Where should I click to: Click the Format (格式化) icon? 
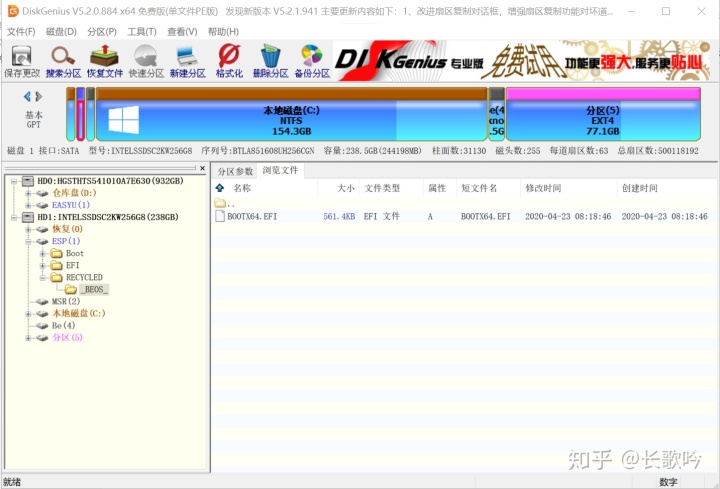pos(229,62)
